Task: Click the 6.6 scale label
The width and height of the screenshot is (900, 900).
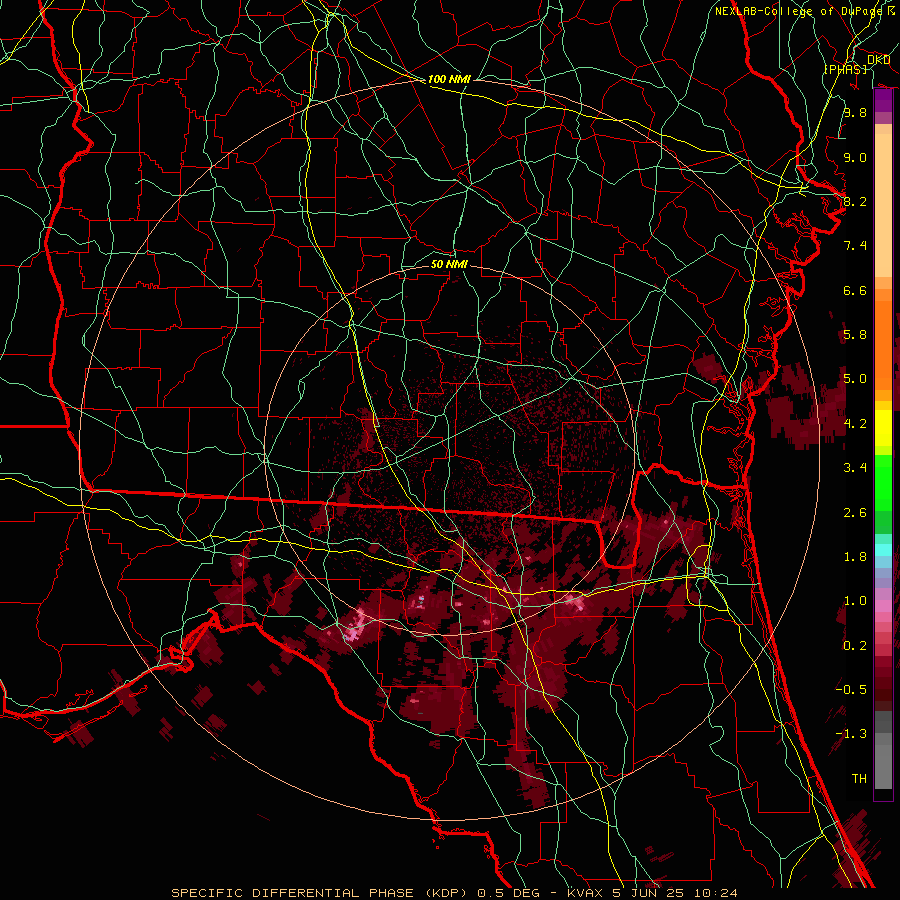Action: pos(855,290)
